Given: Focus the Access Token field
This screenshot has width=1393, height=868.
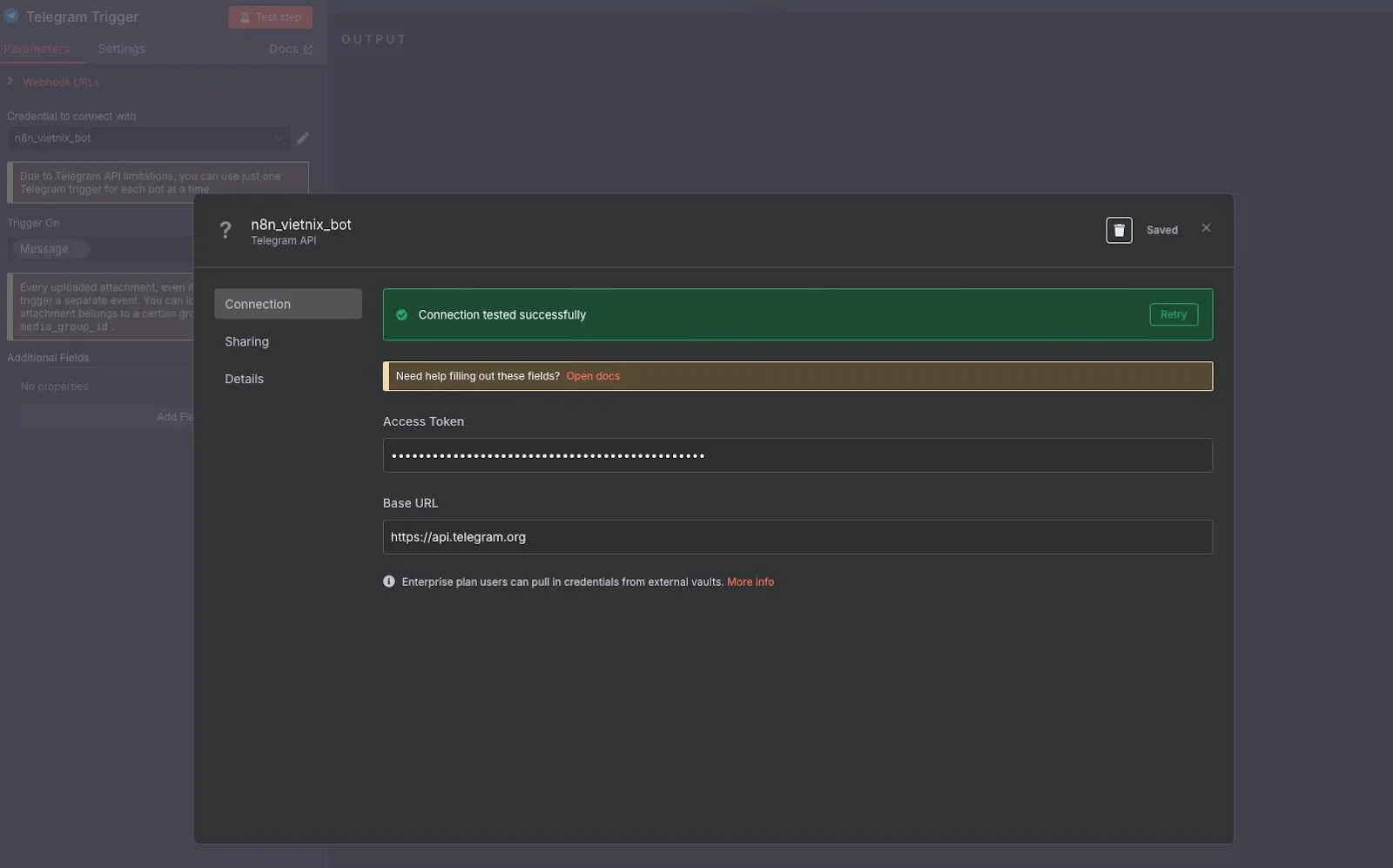Looking at the screenshot, I should click(x=797, y=455).
